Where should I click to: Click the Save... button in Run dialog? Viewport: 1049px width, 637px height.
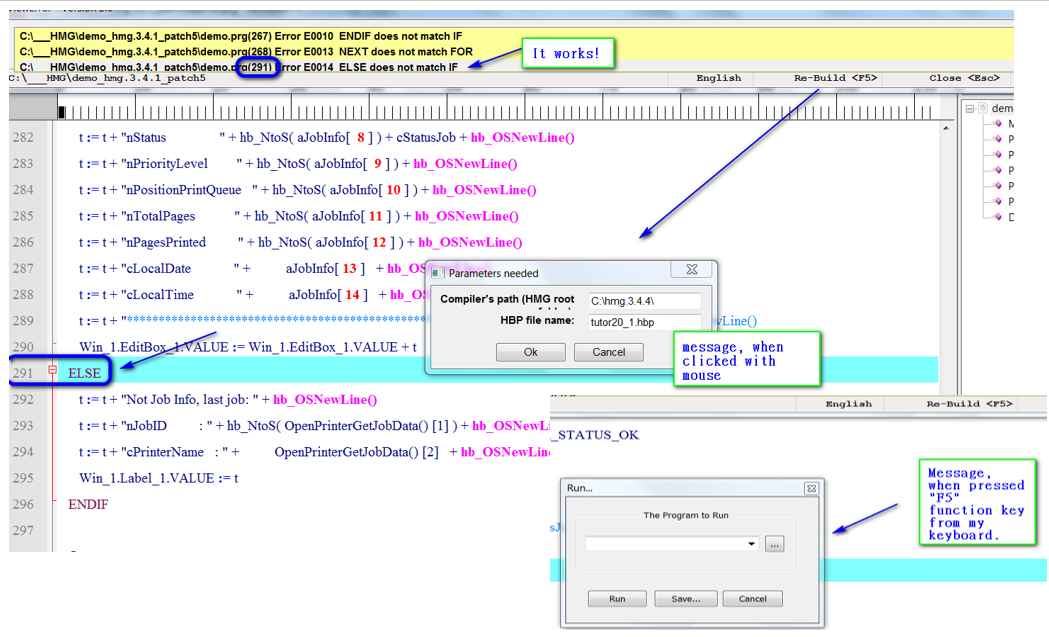click(x=685, y=599)
